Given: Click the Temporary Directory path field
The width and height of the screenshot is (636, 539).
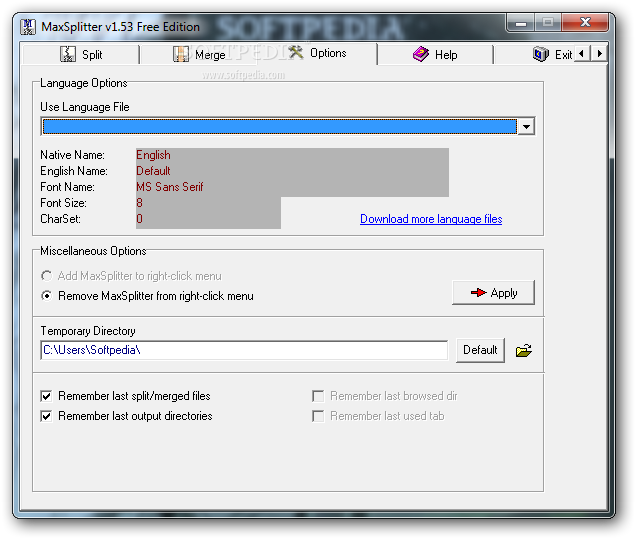Looking at the screenshot, I should [244, 350].
